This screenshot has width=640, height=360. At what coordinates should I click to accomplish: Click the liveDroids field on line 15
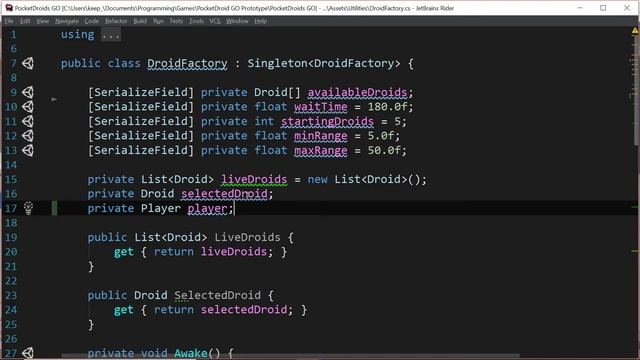coord(254,180)
